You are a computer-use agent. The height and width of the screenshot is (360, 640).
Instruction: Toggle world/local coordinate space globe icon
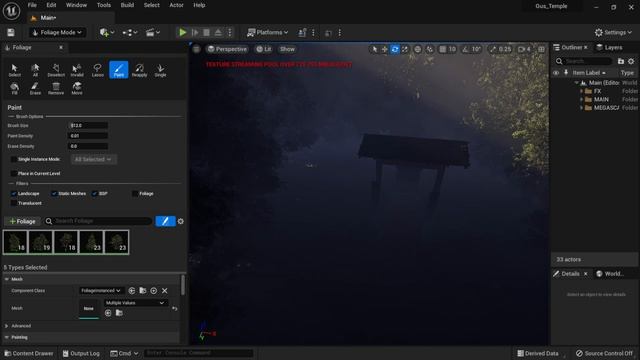(x=418, y=49)
